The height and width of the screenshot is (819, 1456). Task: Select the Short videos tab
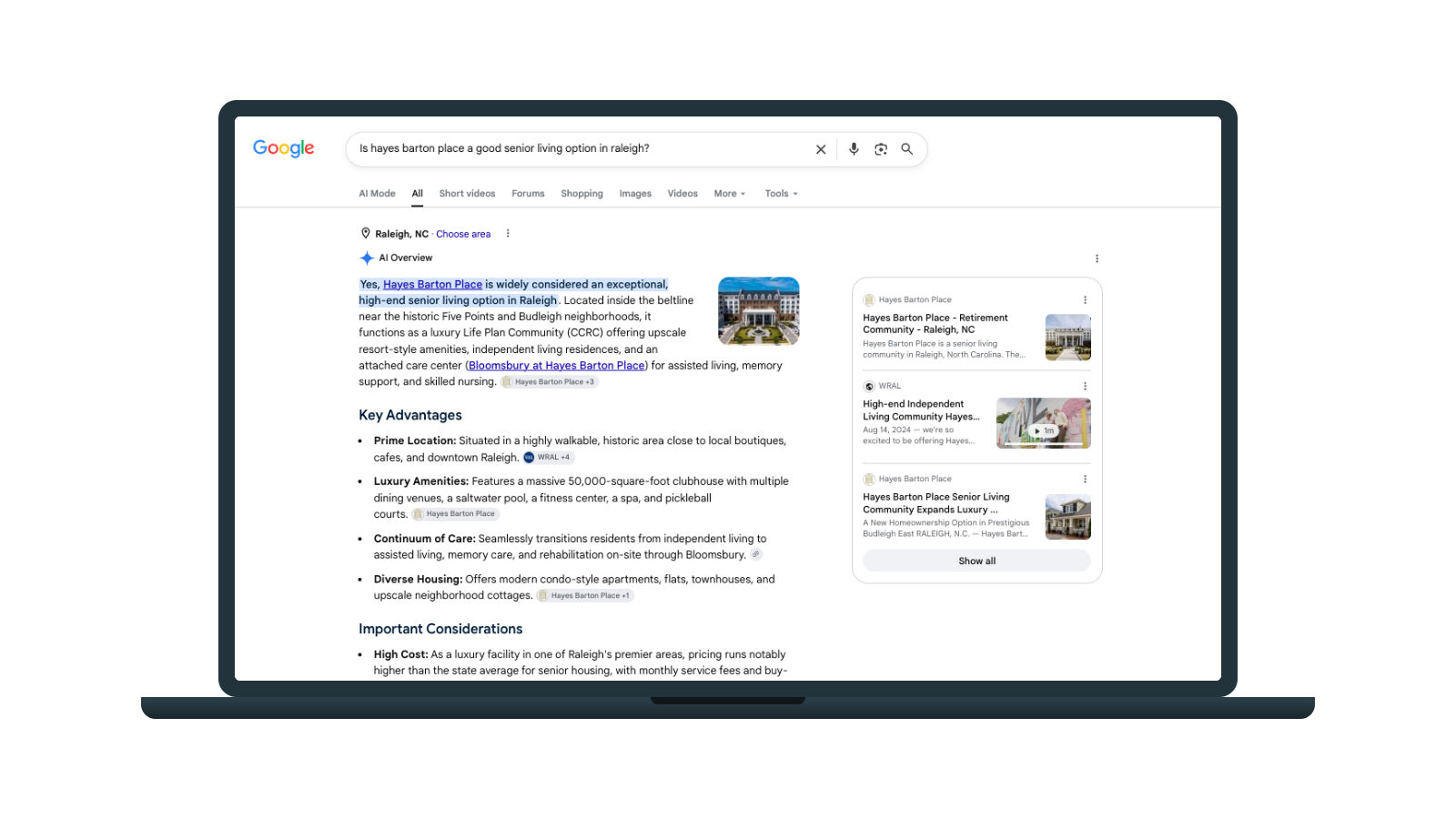tap(467, 194)
